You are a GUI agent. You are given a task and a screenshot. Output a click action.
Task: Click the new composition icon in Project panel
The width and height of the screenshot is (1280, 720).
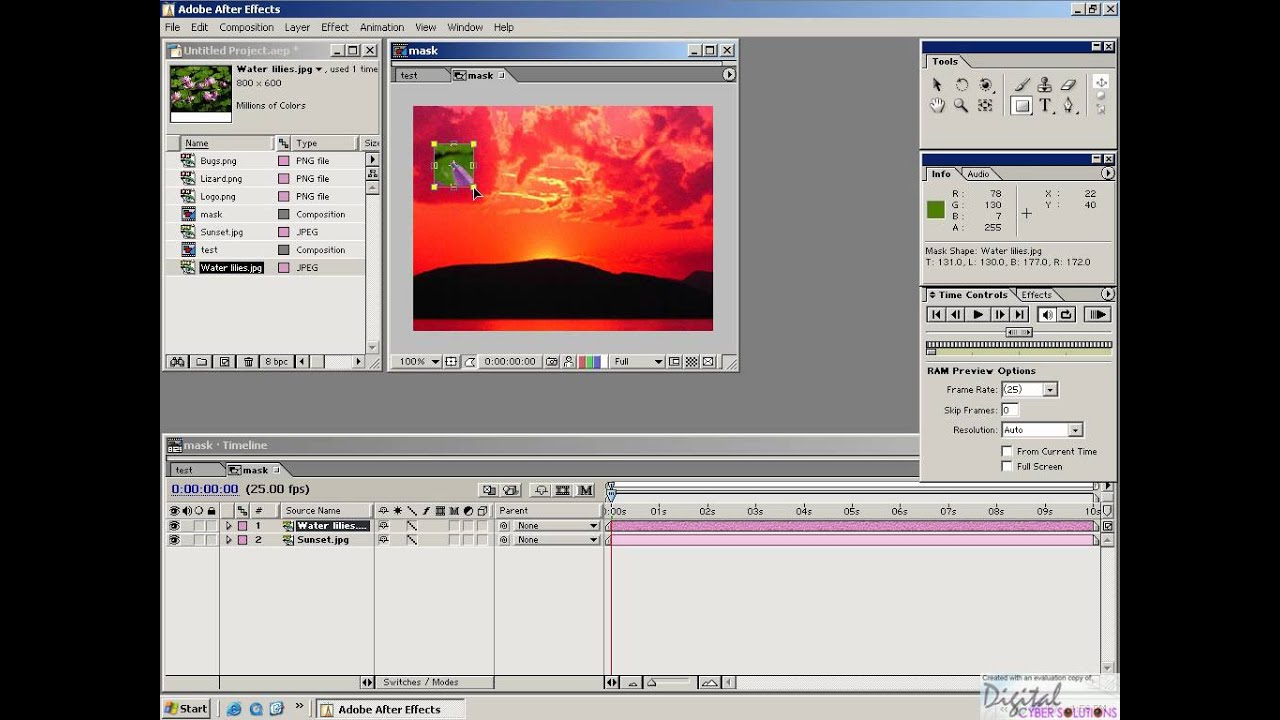pyautogui.click(x=225, y=362)
